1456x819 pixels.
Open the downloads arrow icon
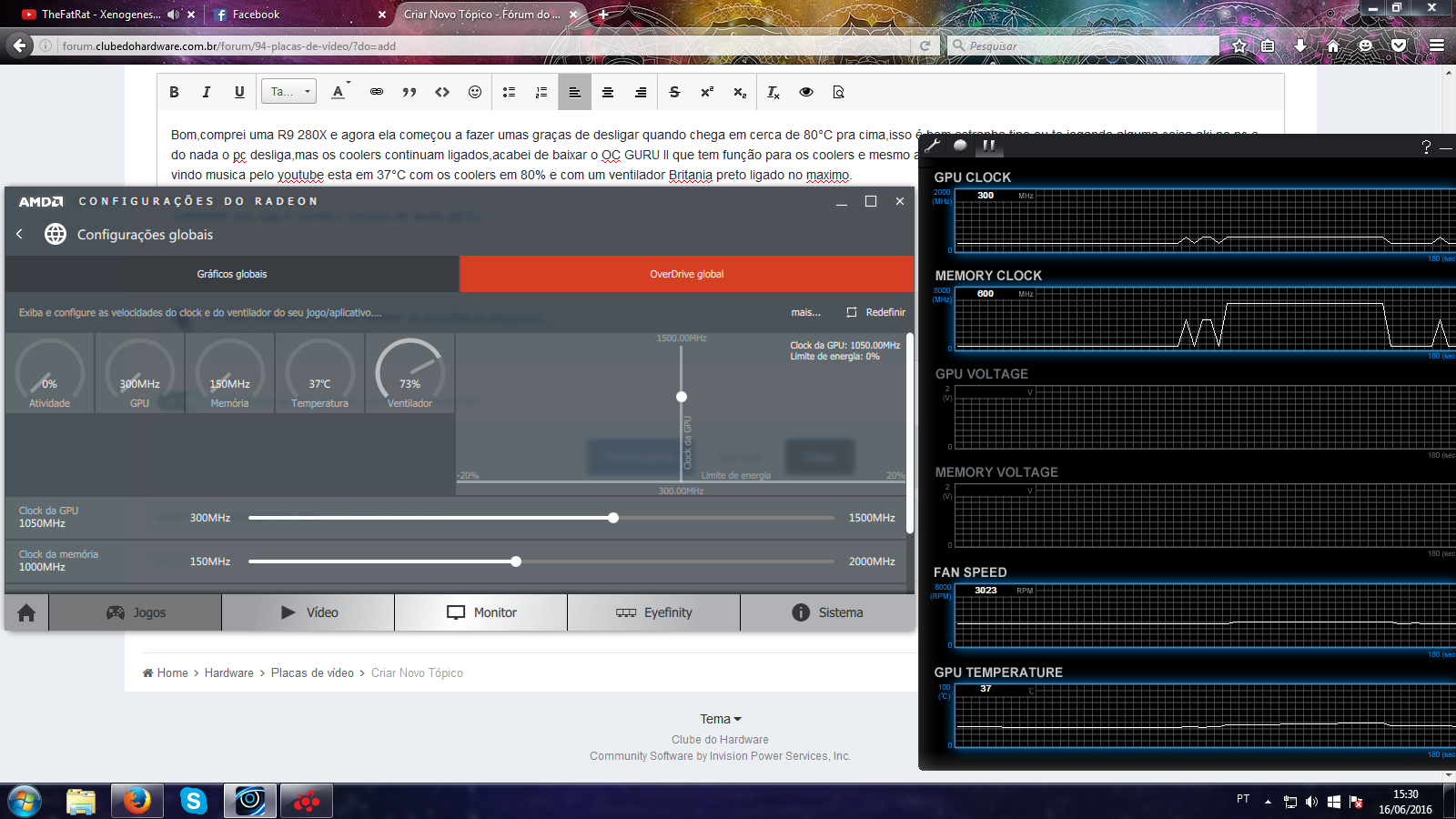[x=1300, y=45]
